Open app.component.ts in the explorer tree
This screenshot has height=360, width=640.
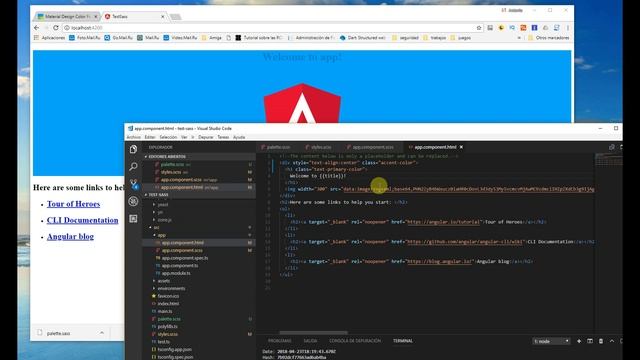tap(180, 266)
